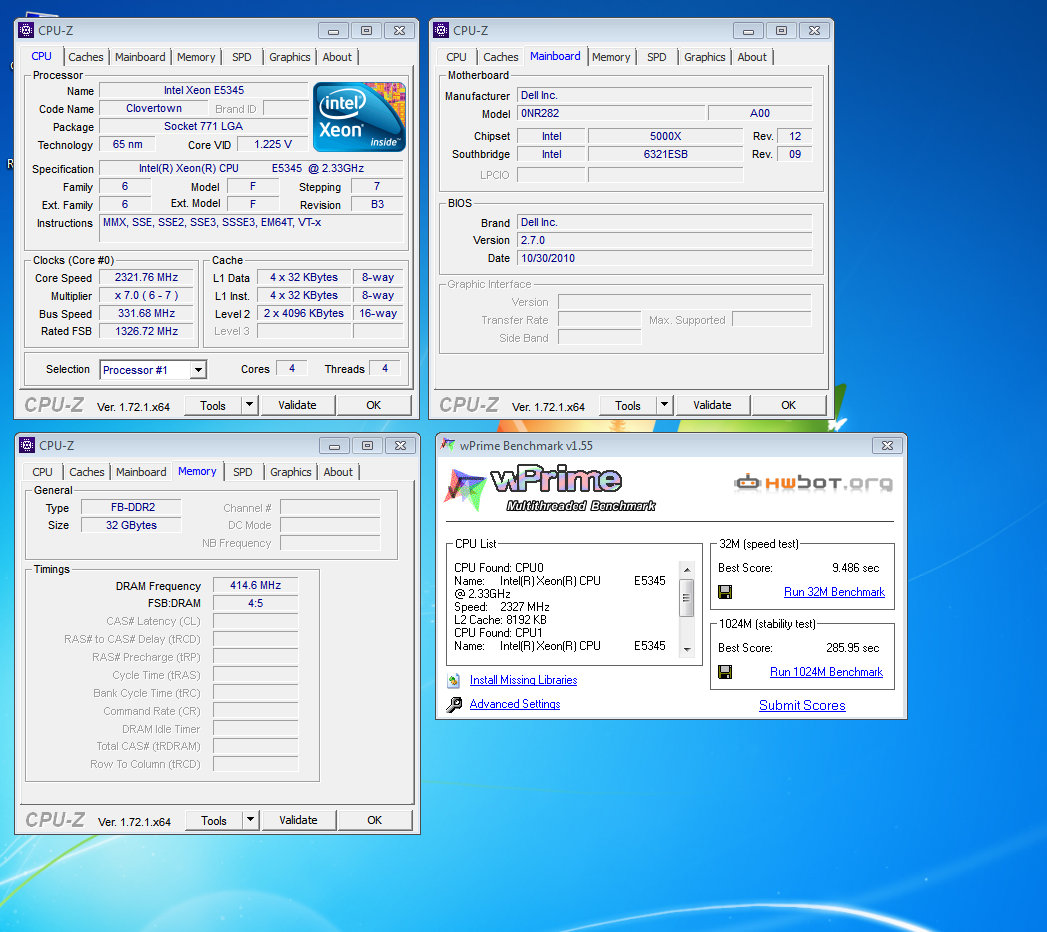Click the CPU List scrollbar thumb
The image size is (1047, 932).
pos(686,598)
